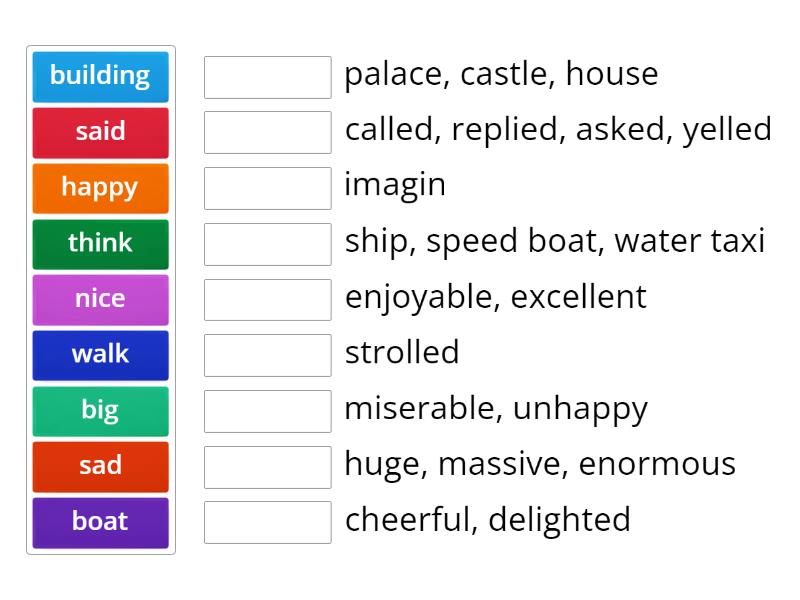
Task: Select the blue 'building' word tile
Action: coord(100,76)
